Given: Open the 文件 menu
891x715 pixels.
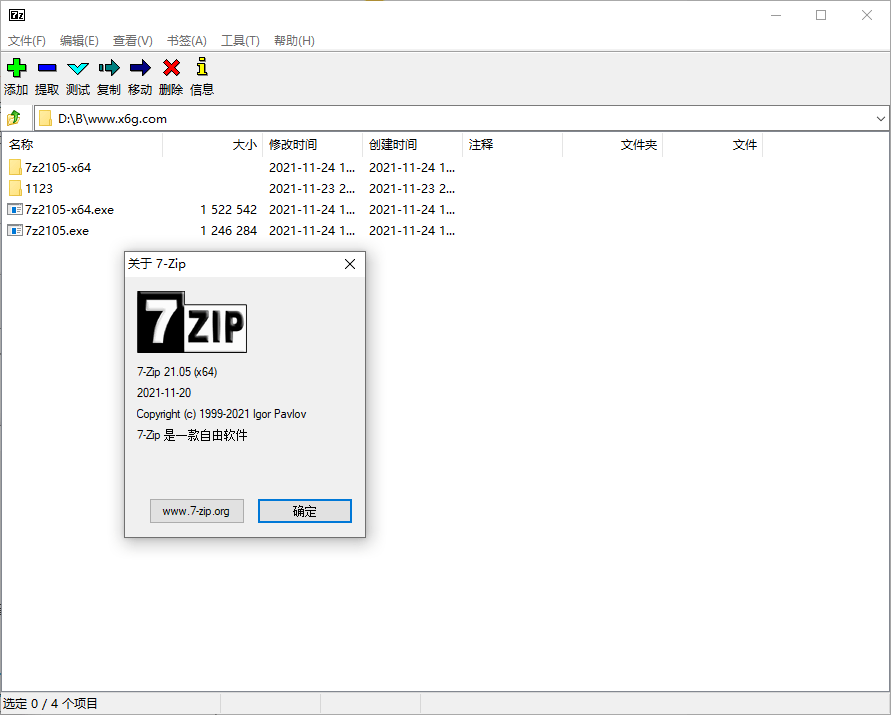Looking at the screenshot, I should 26,40.
